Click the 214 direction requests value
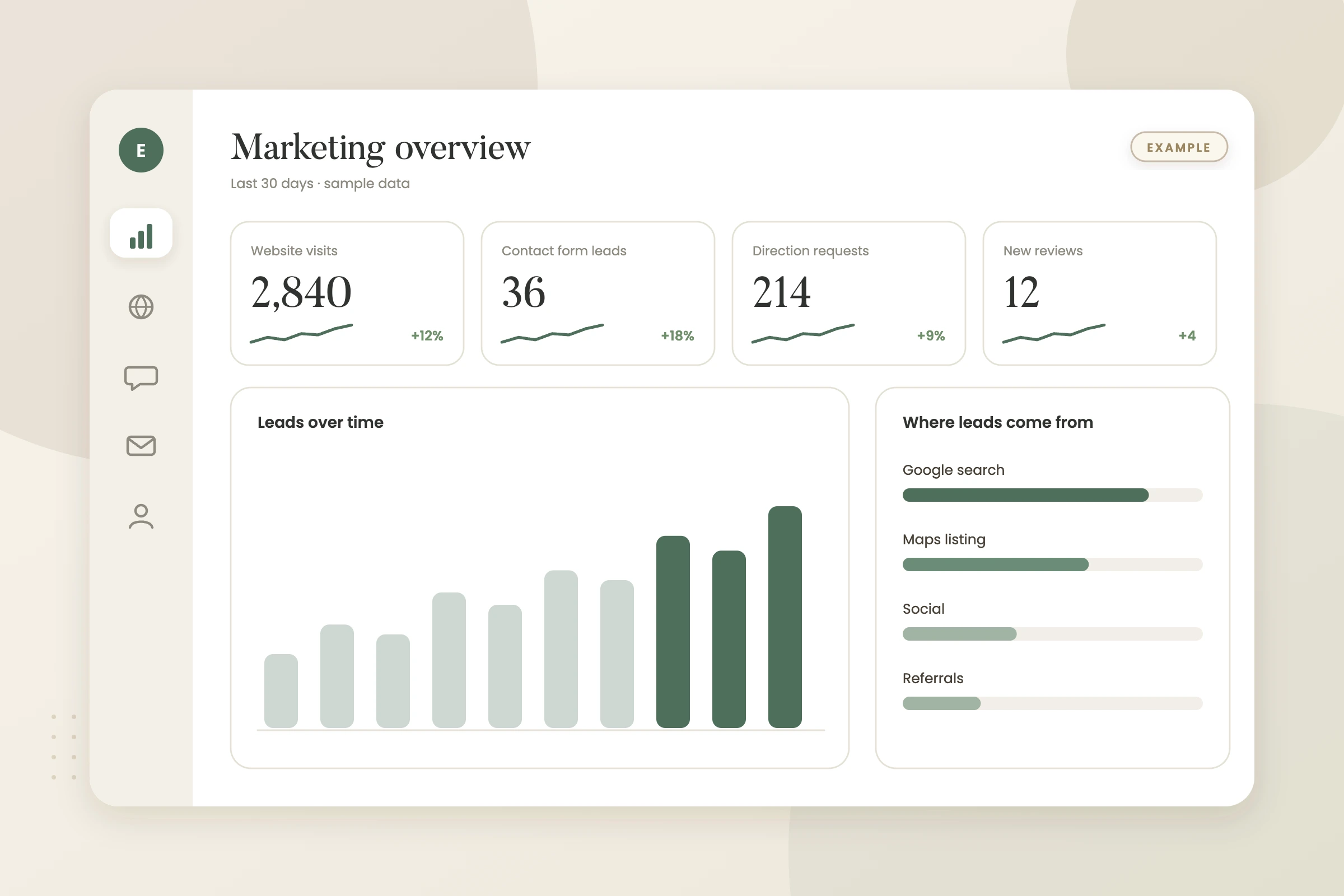Image resolution: width=1344 pixels, height=896 pixels. click(x=781, y=292)
